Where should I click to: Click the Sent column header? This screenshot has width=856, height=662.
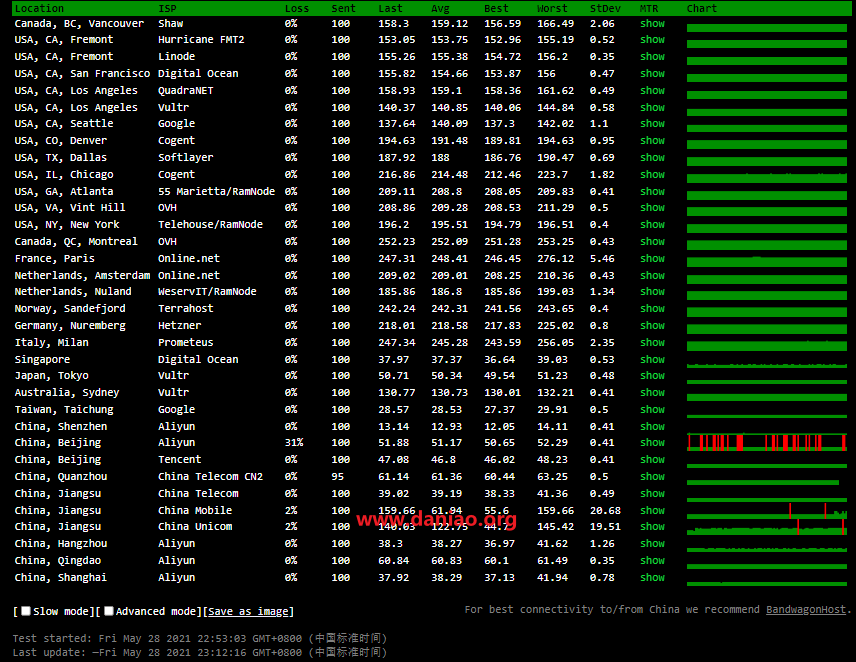click(x=343, y=8)
